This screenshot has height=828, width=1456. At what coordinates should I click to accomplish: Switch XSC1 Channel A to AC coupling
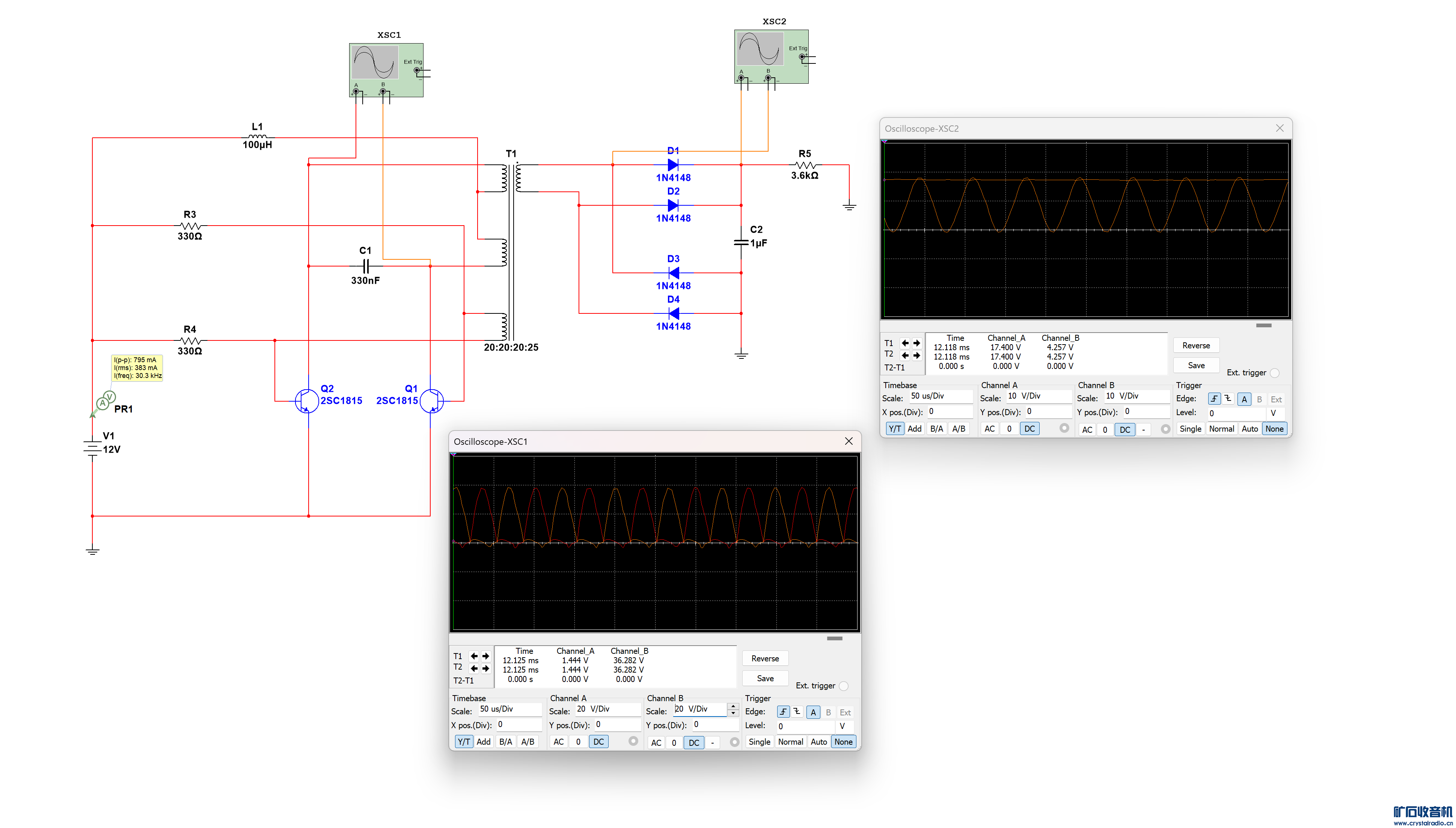[559, 742]
